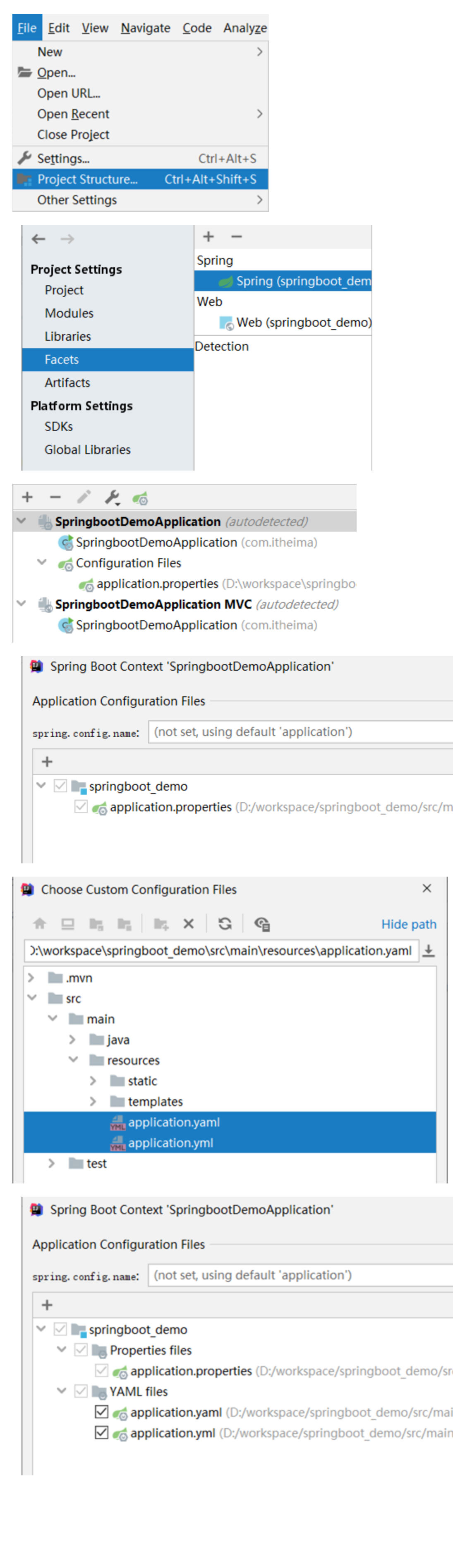Go back with the left arrow in Project Structure
453x1568 pixels.
38,239
